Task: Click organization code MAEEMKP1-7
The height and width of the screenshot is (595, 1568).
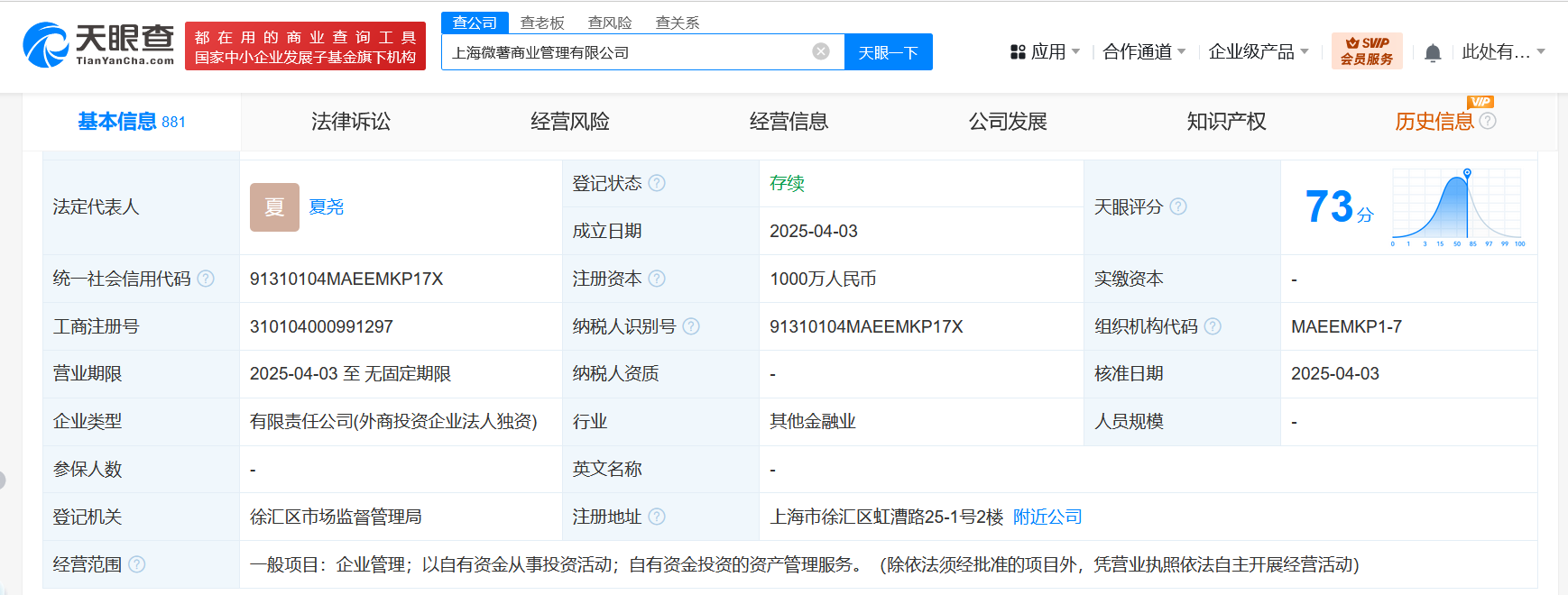Action: [x=1346, y=326]
